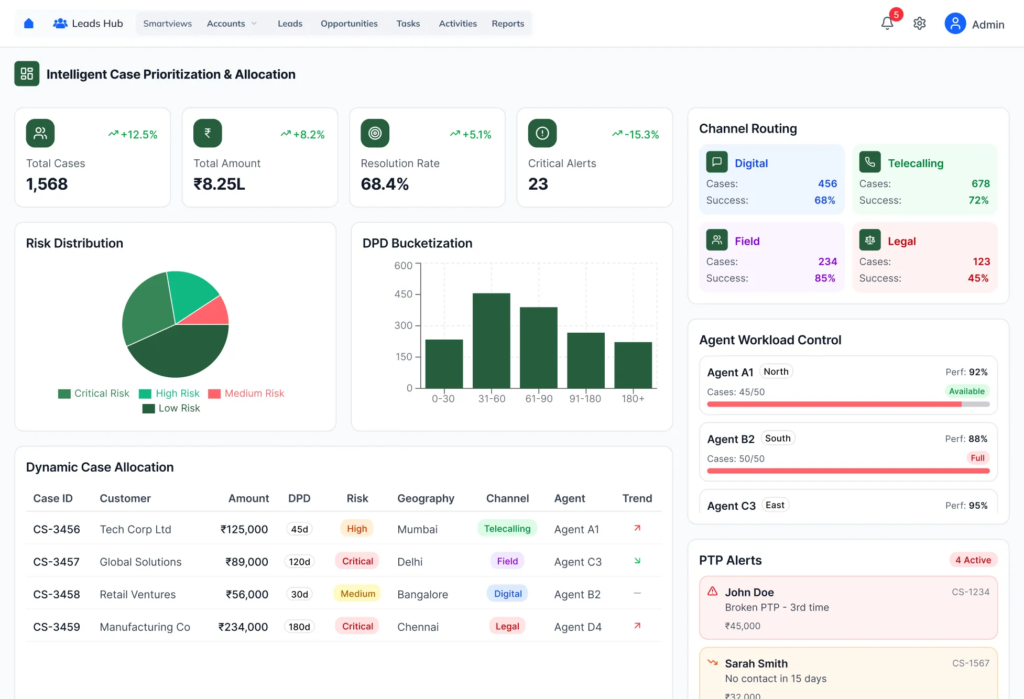
Task: Click the Total Amount rupee icon
Action: click(208, 133)
